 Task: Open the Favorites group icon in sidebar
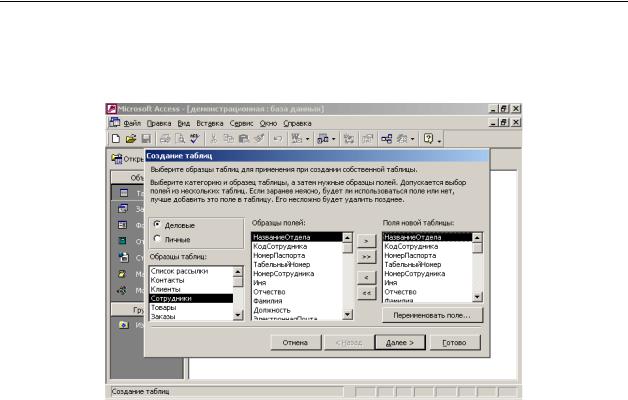(x=123, y=325)
